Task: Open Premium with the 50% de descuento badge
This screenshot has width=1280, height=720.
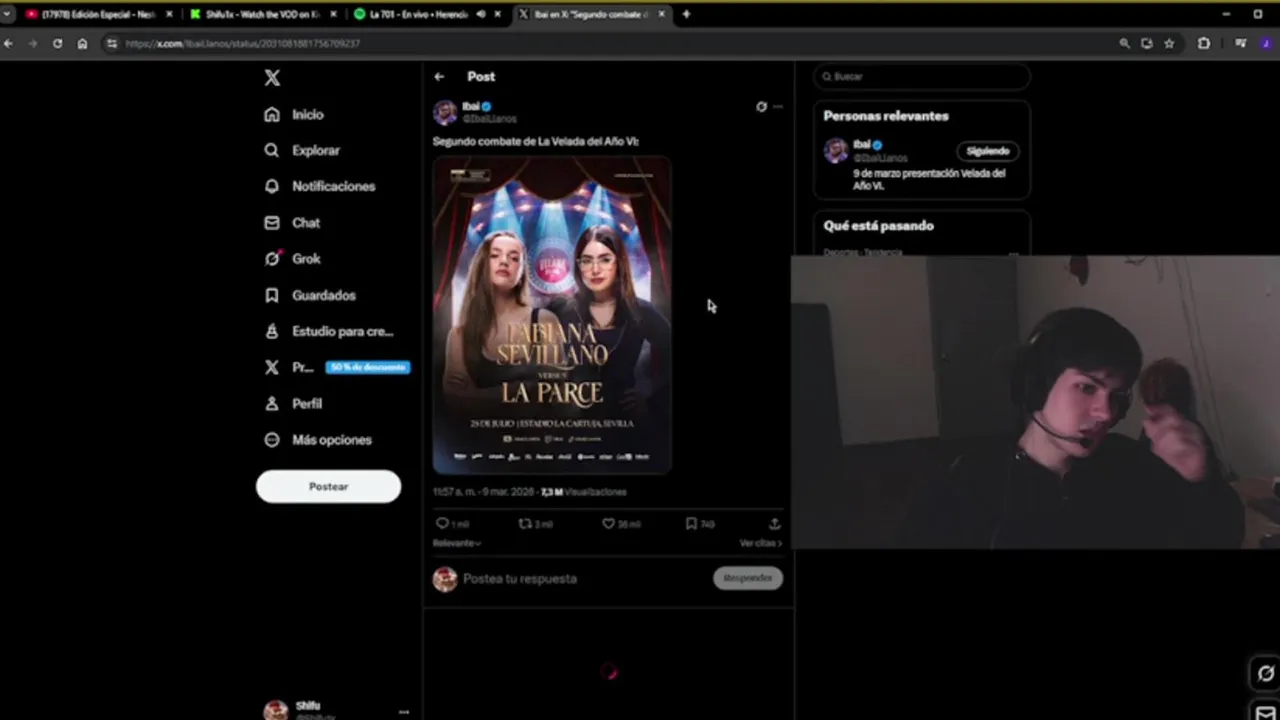Action: tap(336, 367)
